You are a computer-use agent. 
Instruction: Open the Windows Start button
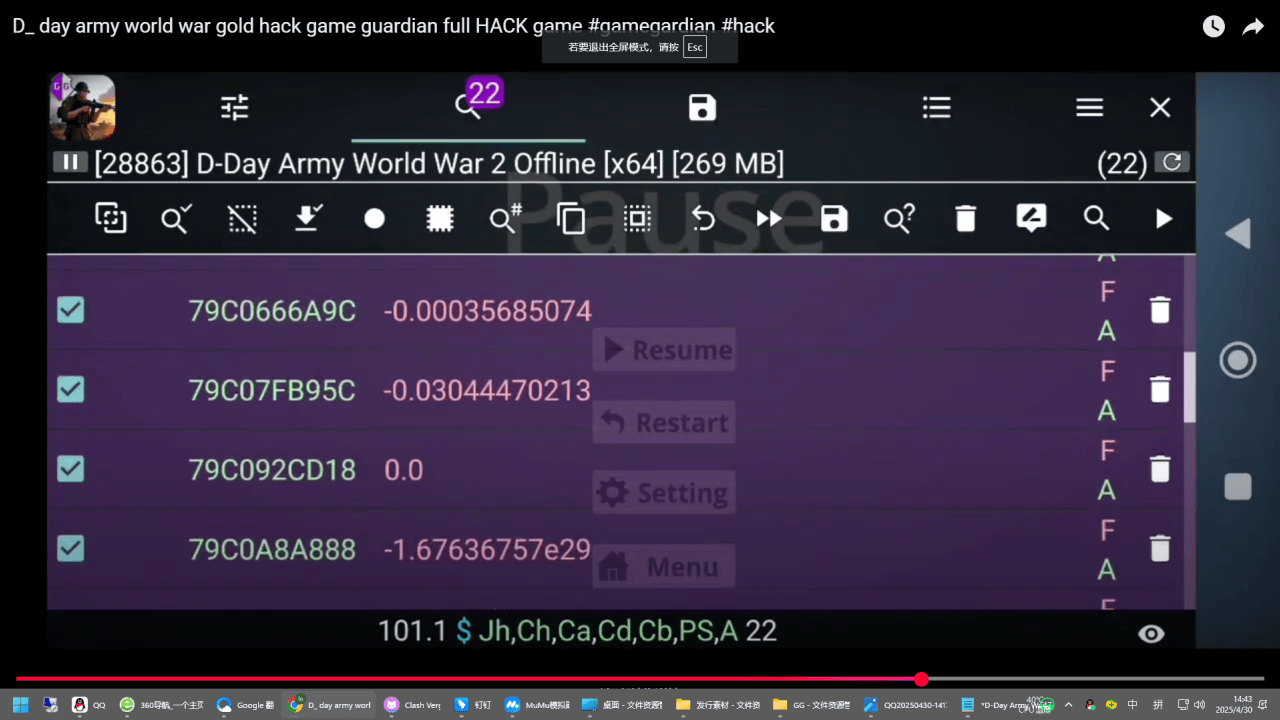click(x=20, y=704)
